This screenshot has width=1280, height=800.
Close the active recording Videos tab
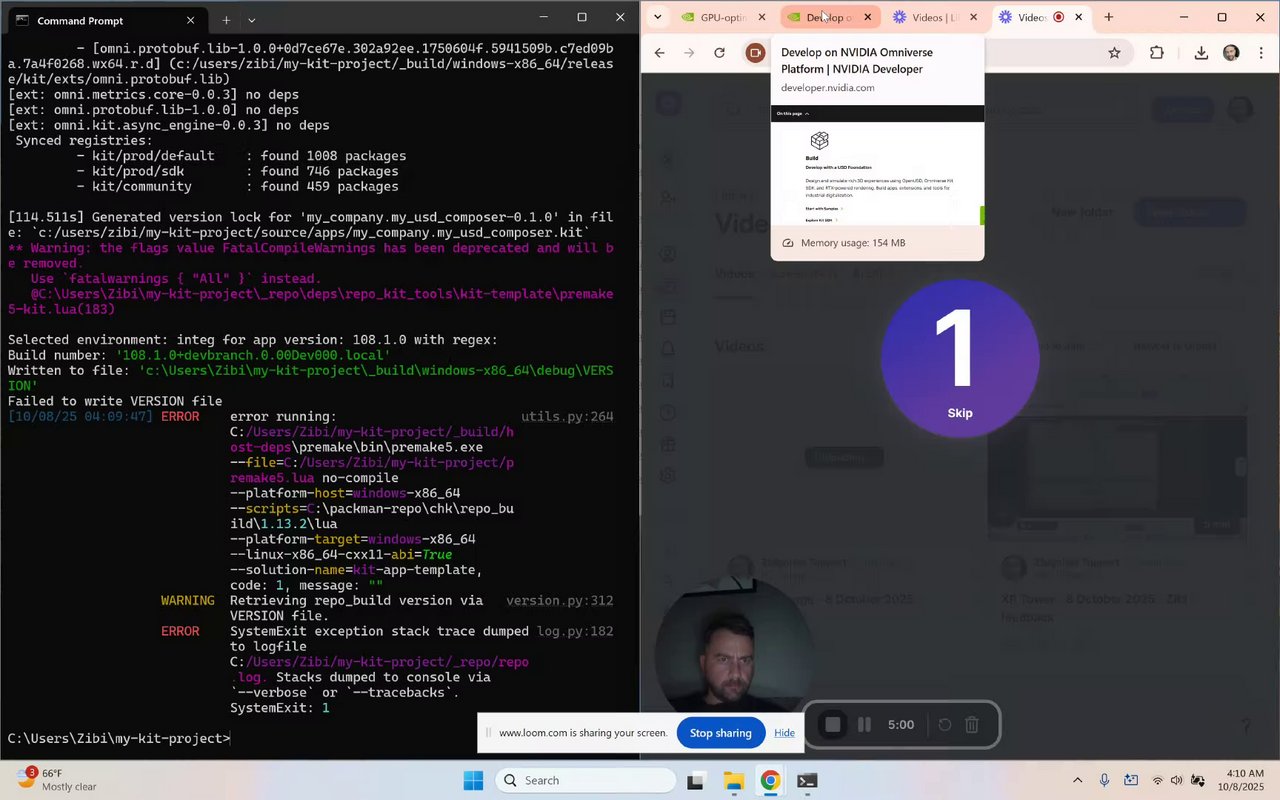click(1079, 17)
